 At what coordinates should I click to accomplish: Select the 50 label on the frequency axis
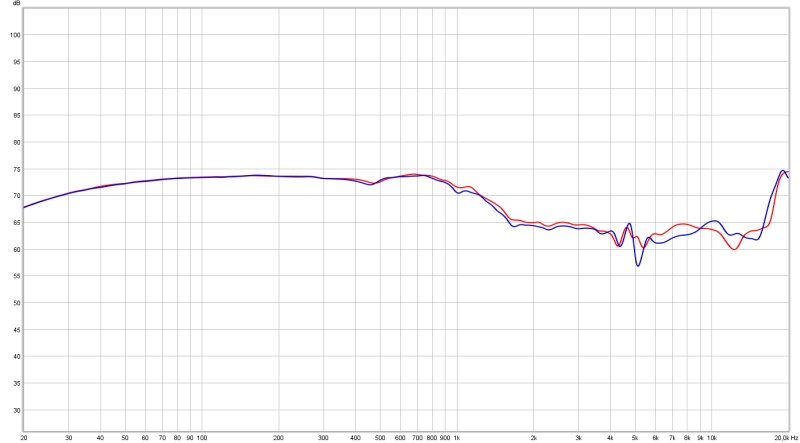pyautogui.click(x=125, y=437)
